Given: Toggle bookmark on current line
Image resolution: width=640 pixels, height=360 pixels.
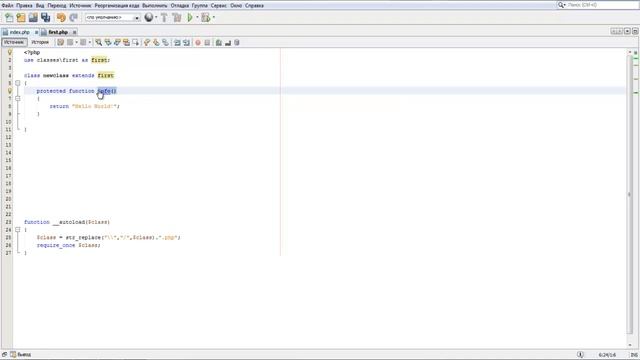Looking at the screenshot, I should 165,42.
